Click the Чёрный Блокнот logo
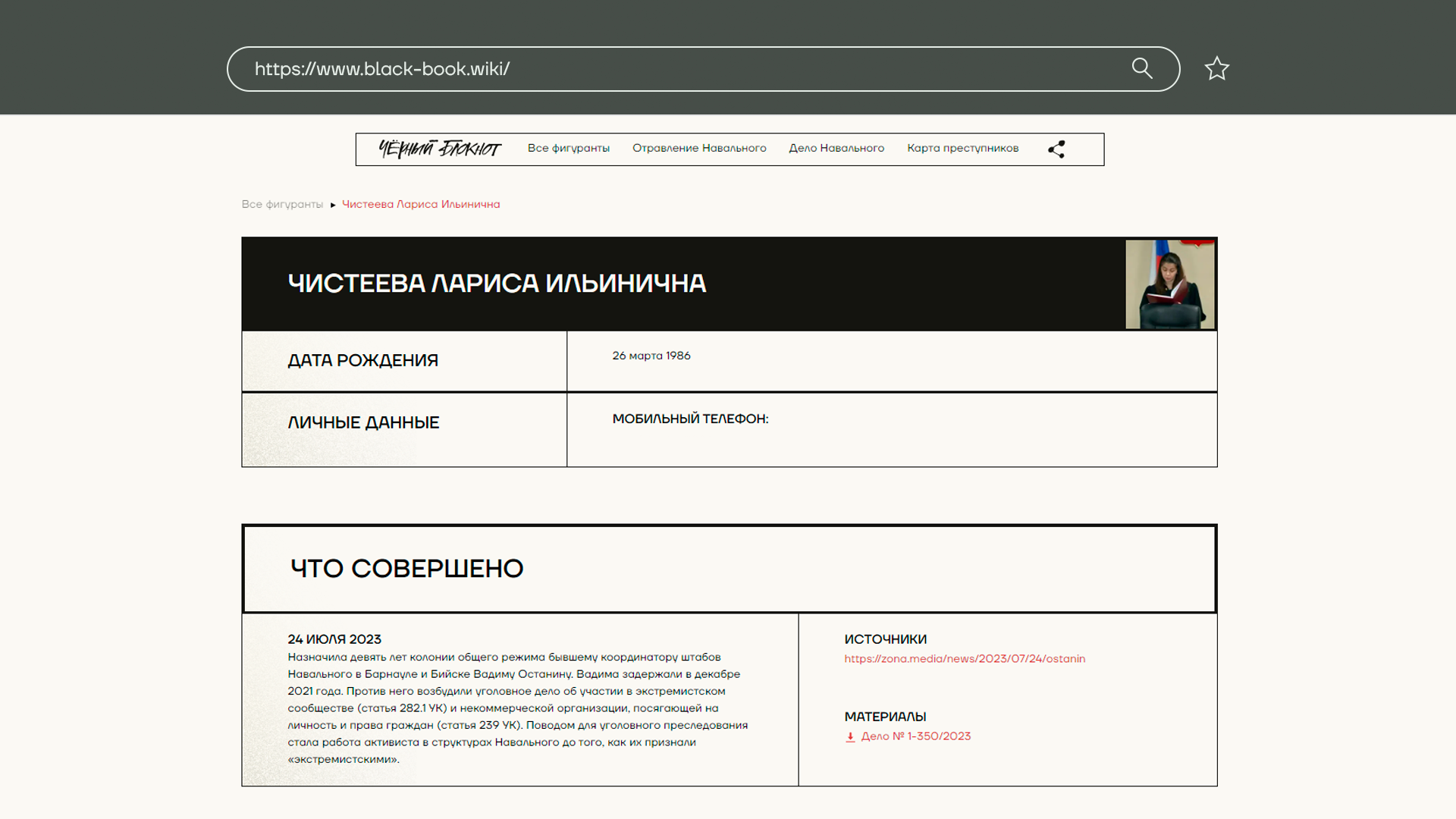Viewport: 1456px width, 819px height. [x=439, y=149]
